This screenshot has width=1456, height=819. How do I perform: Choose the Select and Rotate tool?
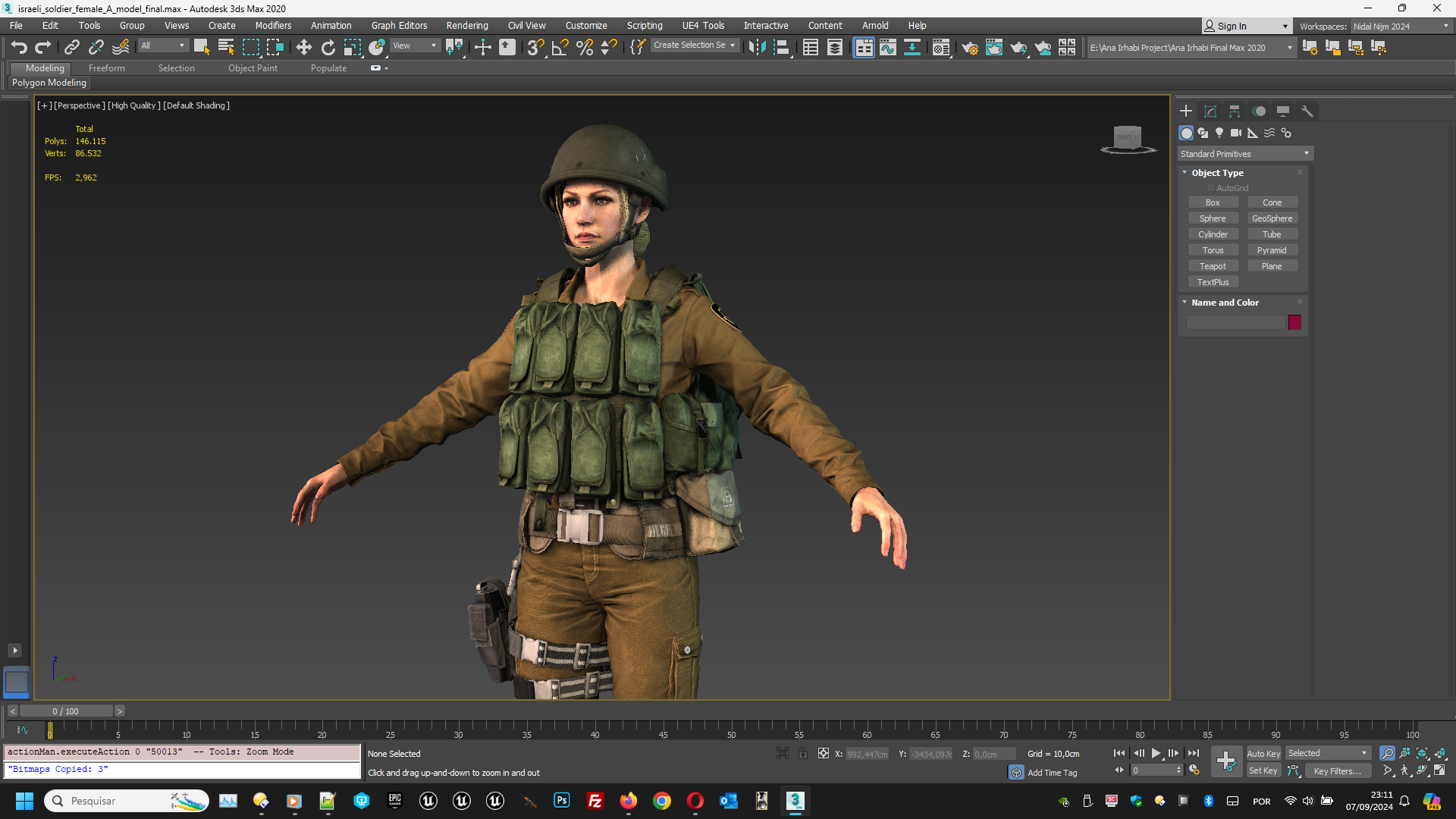pos(328,48)
